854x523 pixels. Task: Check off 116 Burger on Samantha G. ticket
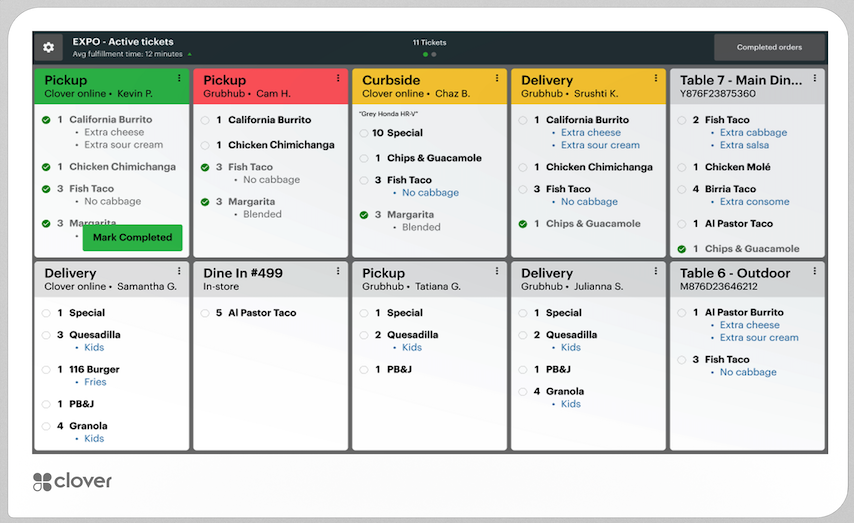coord(46,370)
